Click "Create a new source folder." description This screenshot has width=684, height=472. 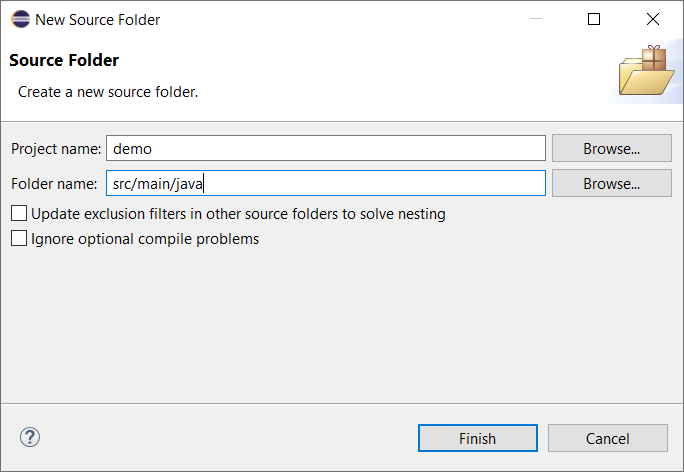(x=108, y=91)
